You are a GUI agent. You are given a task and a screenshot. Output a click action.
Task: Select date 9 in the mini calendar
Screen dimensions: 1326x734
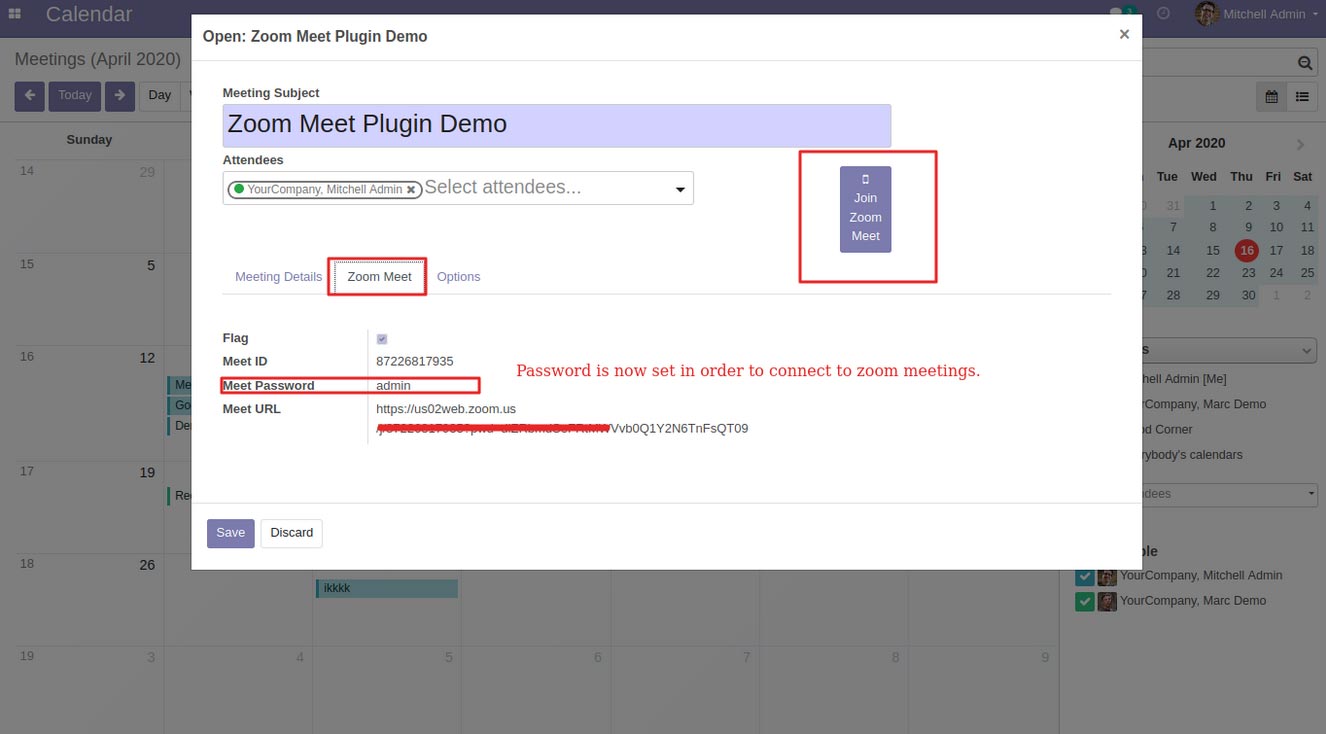tap(1248, 228)
